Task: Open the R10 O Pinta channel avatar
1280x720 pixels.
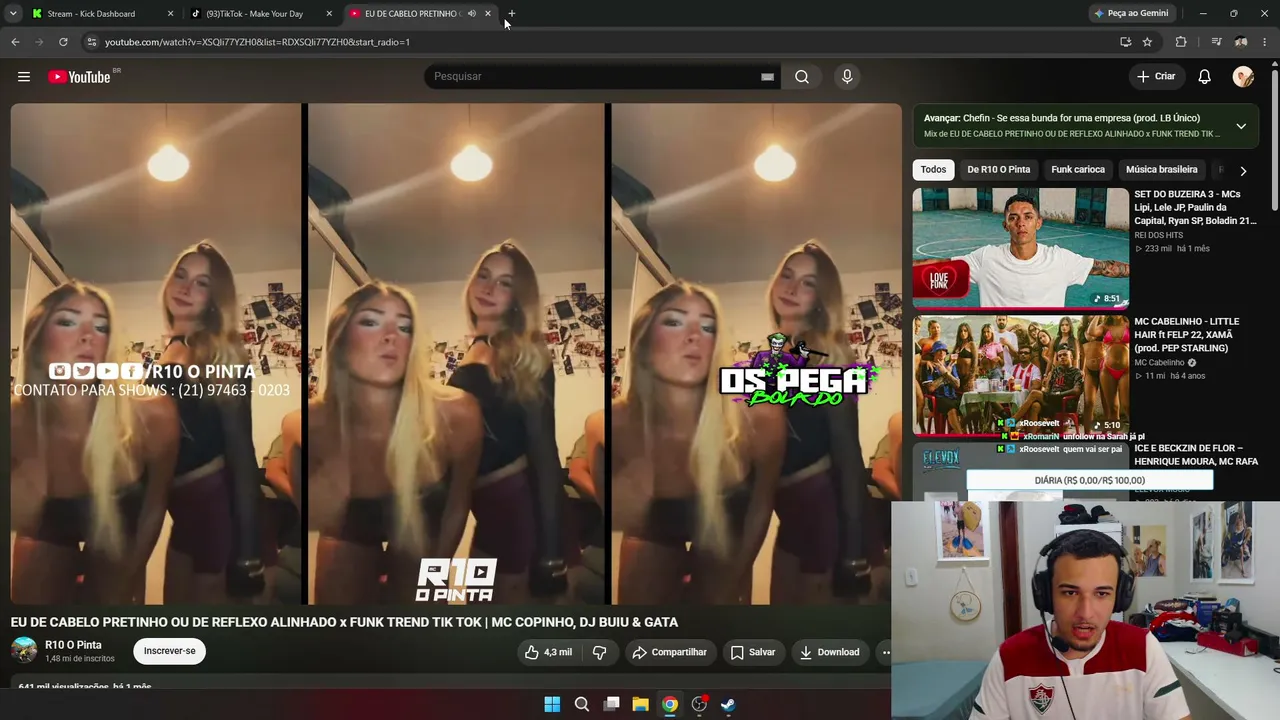Action: [24, 651]
